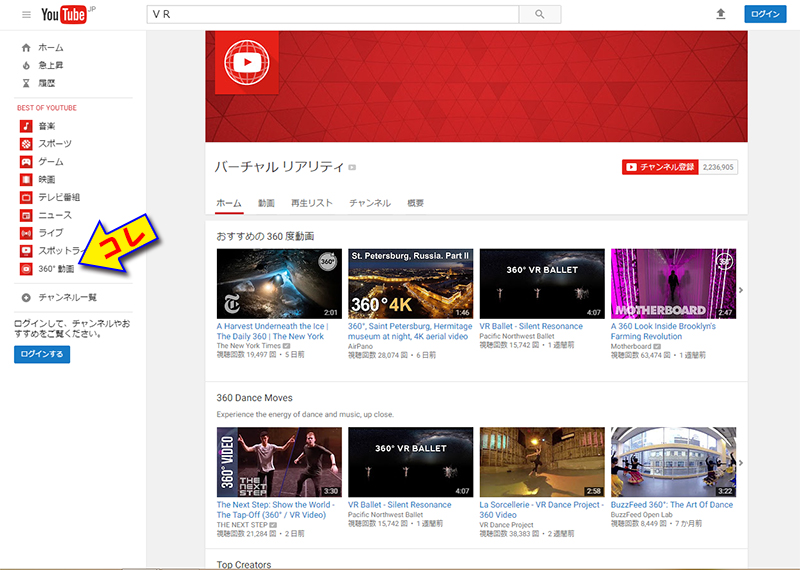Click the globe channel avatar
The width and height of the screenshot is (800, 570).
pos(247,62)
